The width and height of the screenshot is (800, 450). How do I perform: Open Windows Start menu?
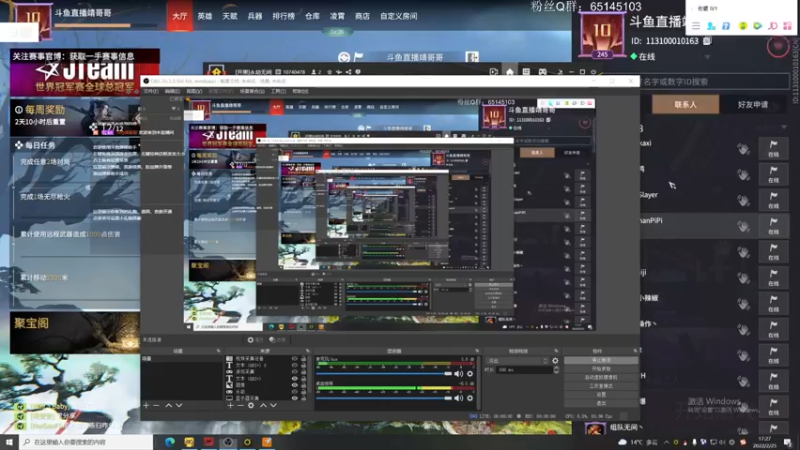point(9,442)
